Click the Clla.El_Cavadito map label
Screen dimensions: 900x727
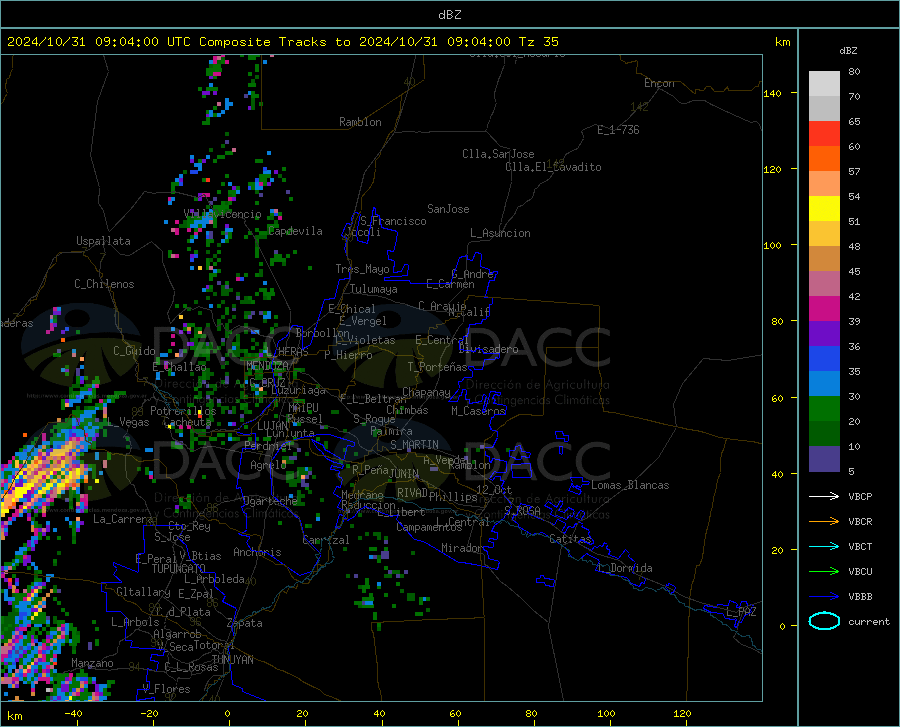[553, 167]
